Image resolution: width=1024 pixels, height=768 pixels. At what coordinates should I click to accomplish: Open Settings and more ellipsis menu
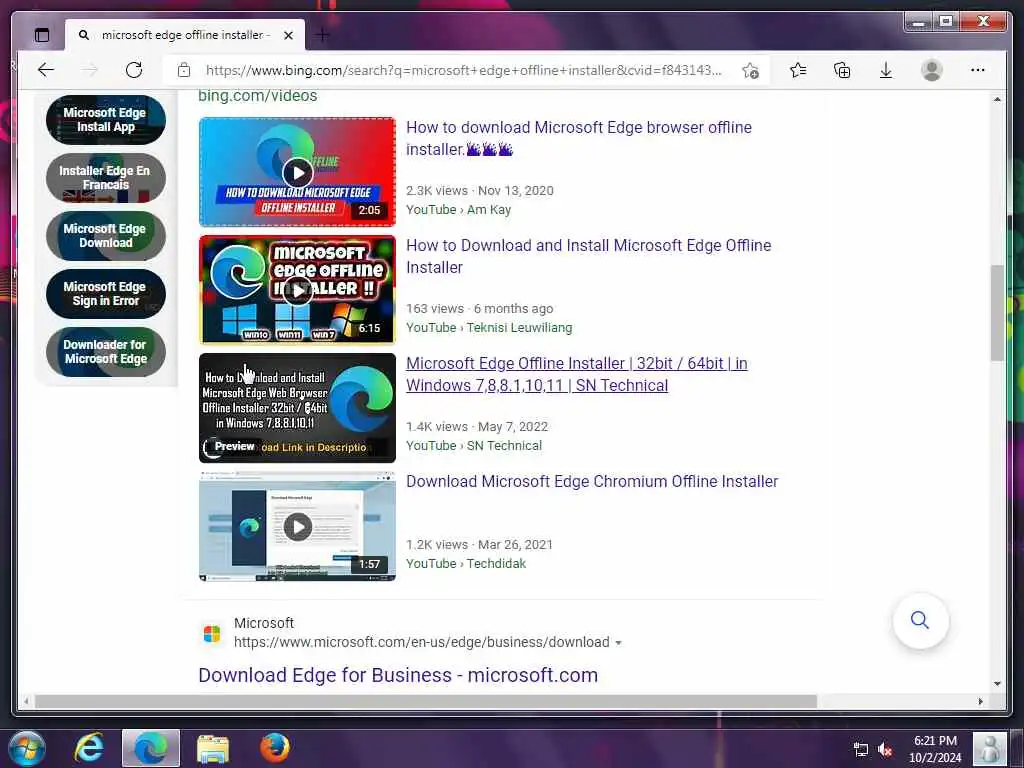pos(977,70)
